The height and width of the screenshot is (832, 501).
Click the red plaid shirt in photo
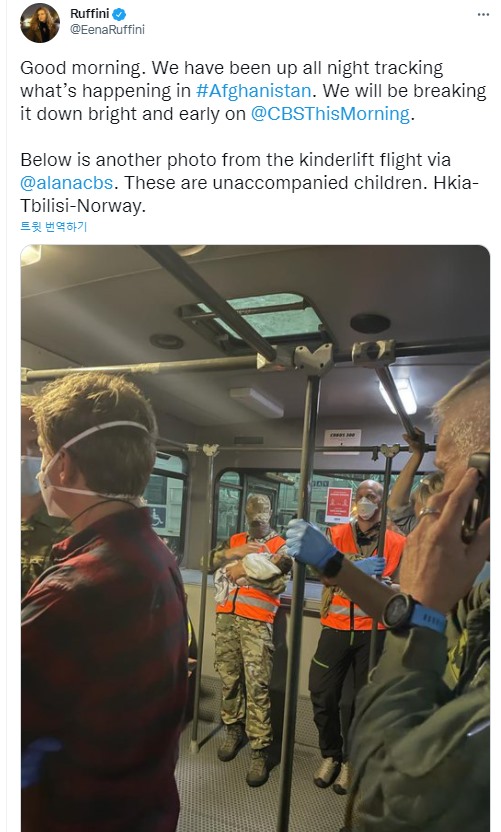104,669
